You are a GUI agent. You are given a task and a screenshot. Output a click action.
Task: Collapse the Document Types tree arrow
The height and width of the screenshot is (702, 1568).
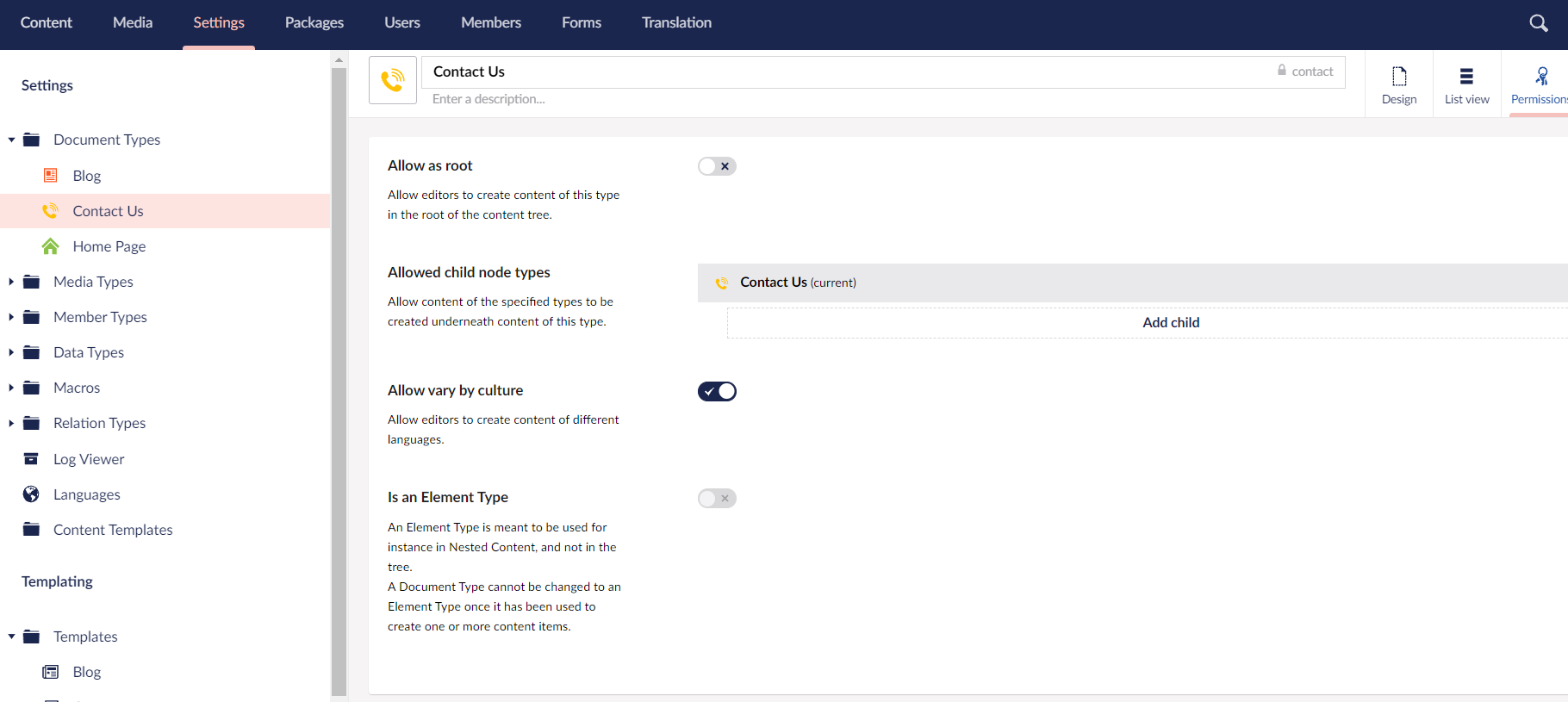coord(11,140)
